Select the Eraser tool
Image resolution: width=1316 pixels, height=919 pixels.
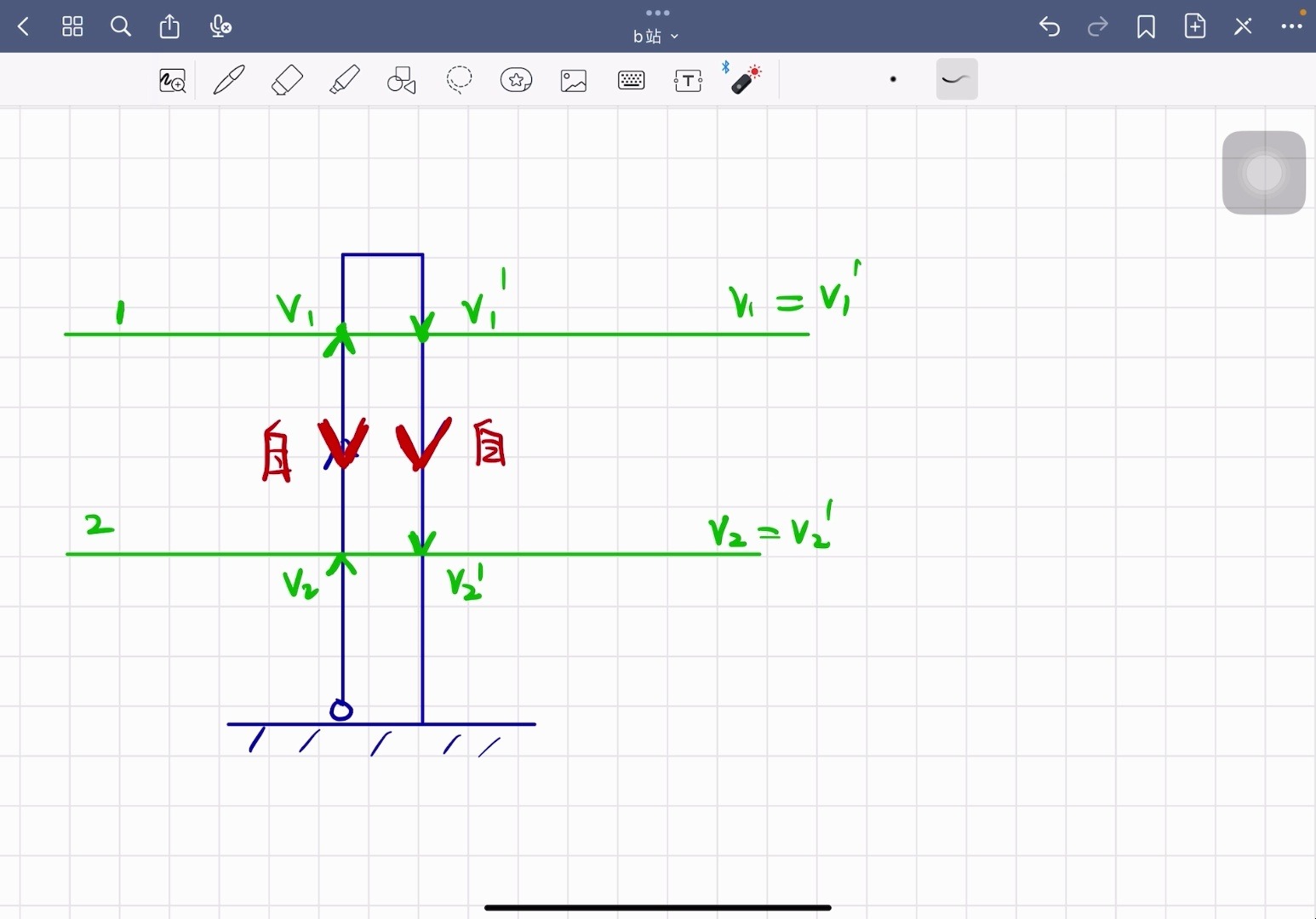click(x=287, y=80)
